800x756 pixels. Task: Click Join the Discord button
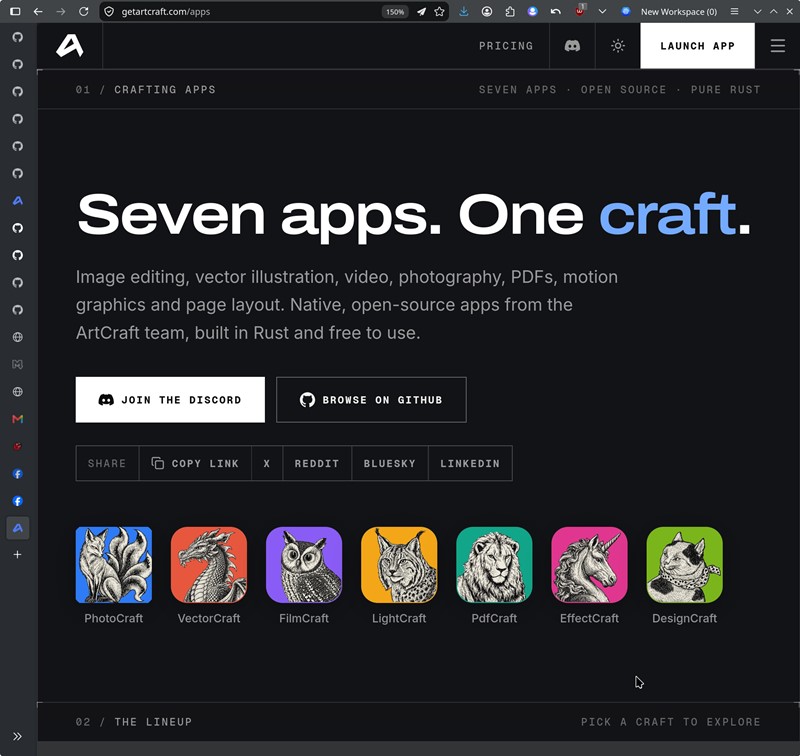pyautogui.click(x=170, y=399)
